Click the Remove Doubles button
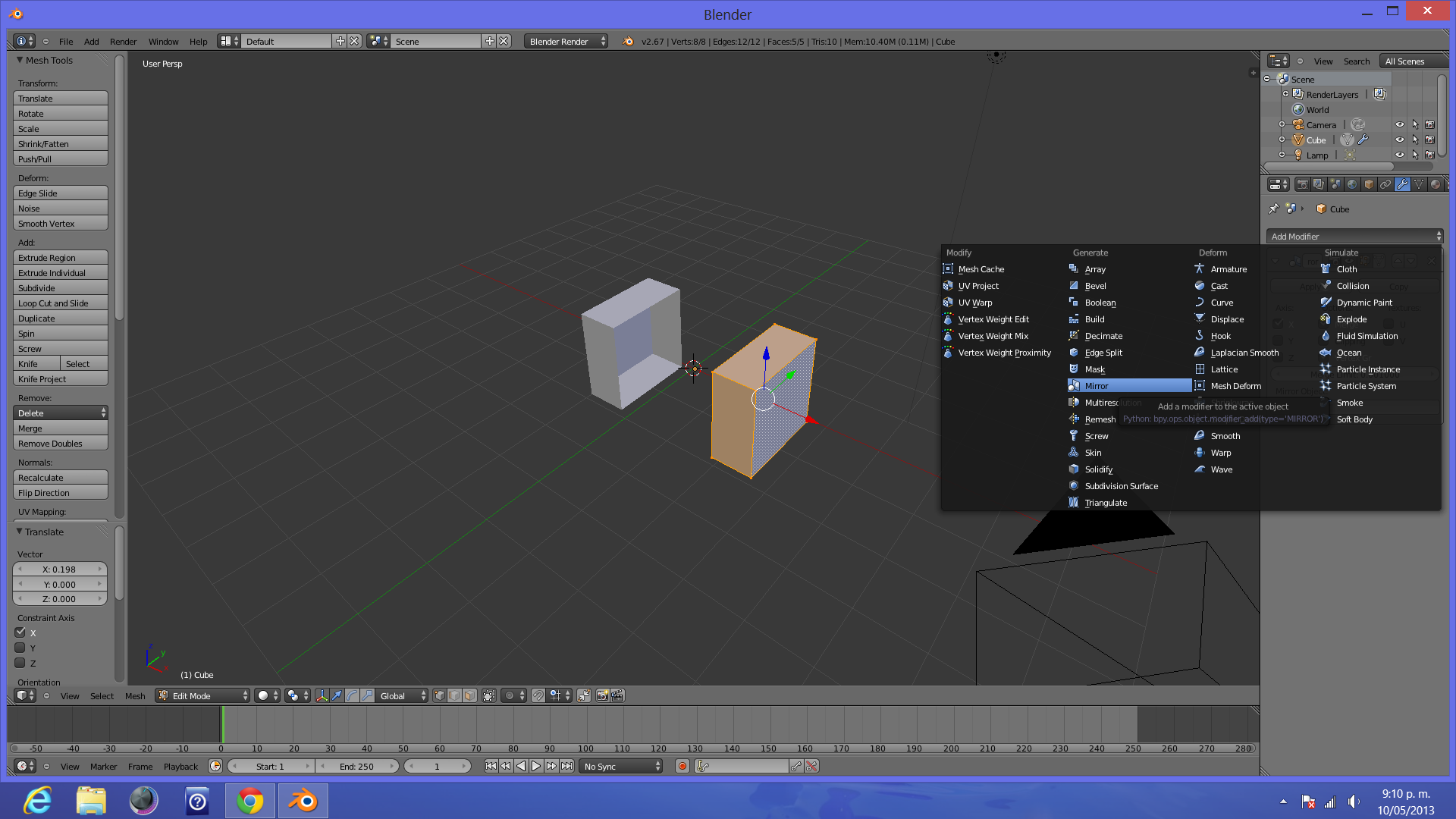Viewport: 1456px width, 819px height. [x=61, y=444]
